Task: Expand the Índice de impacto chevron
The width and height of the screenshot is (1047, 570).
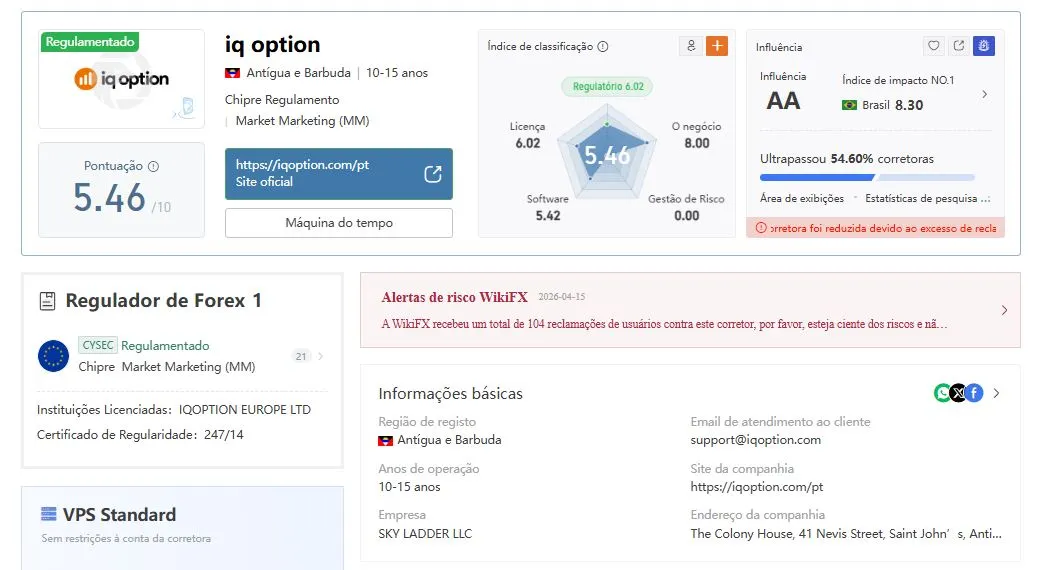Action: (x=985, y=94)
